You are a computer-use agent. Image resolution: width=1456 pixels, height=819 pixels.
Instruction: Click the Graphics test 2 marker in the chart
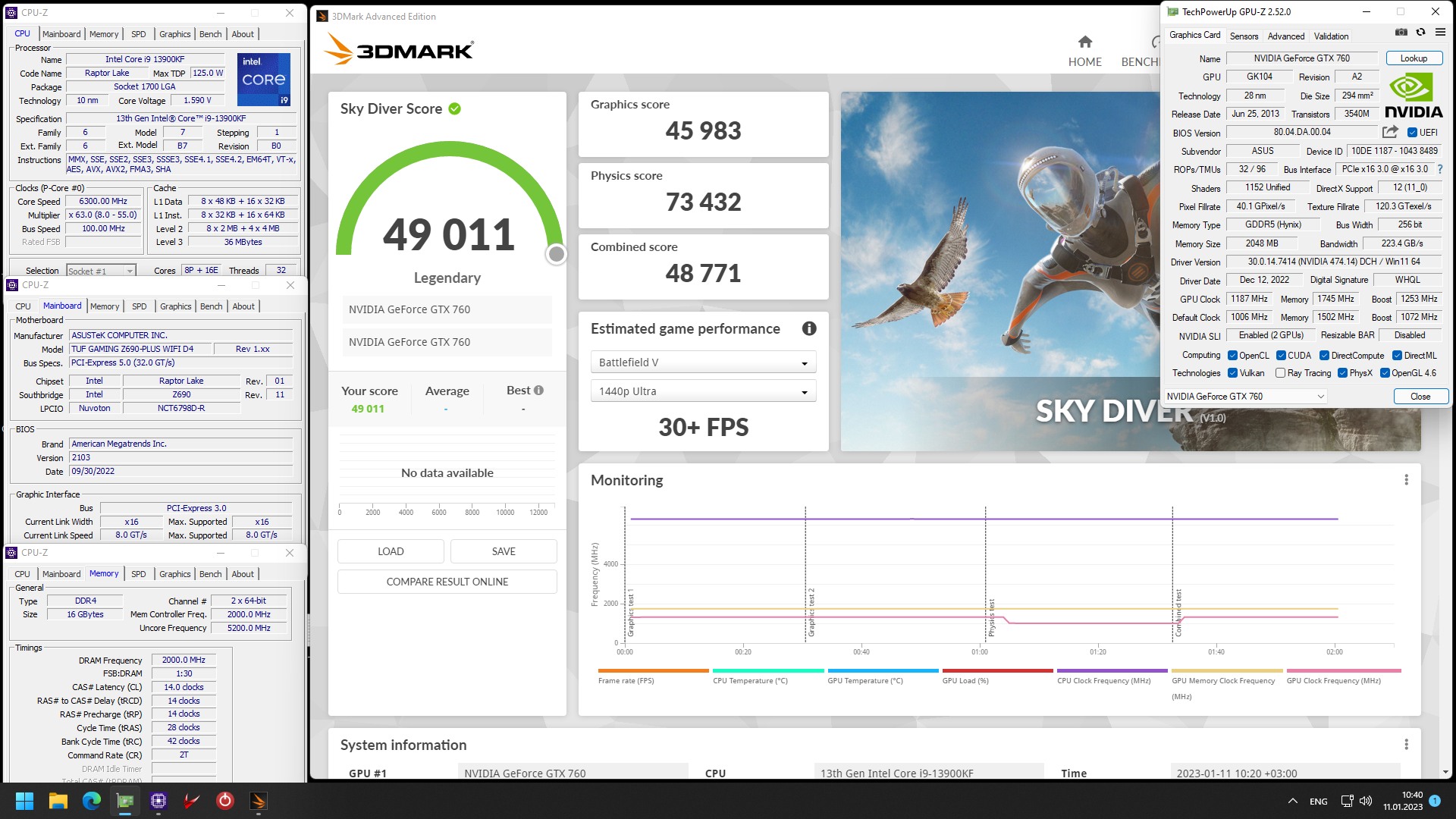[811, 611]
